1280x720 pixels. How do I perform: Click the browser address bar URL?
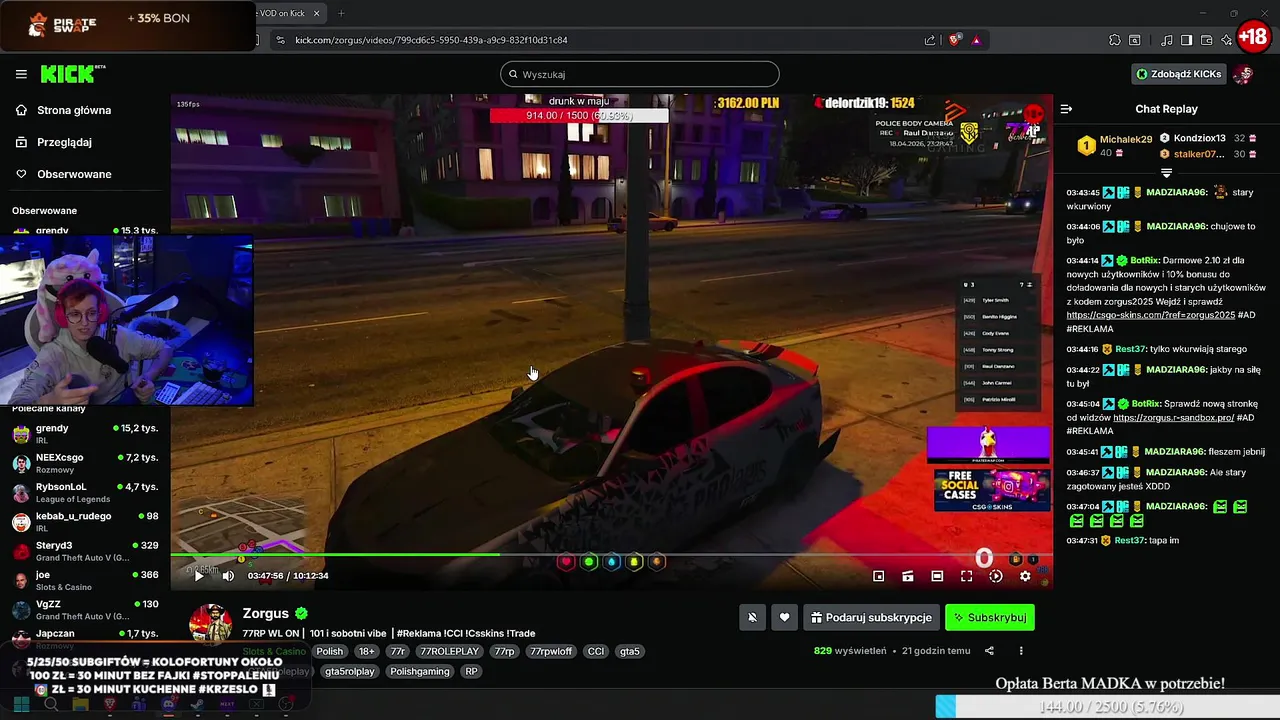tap(431, 40)
